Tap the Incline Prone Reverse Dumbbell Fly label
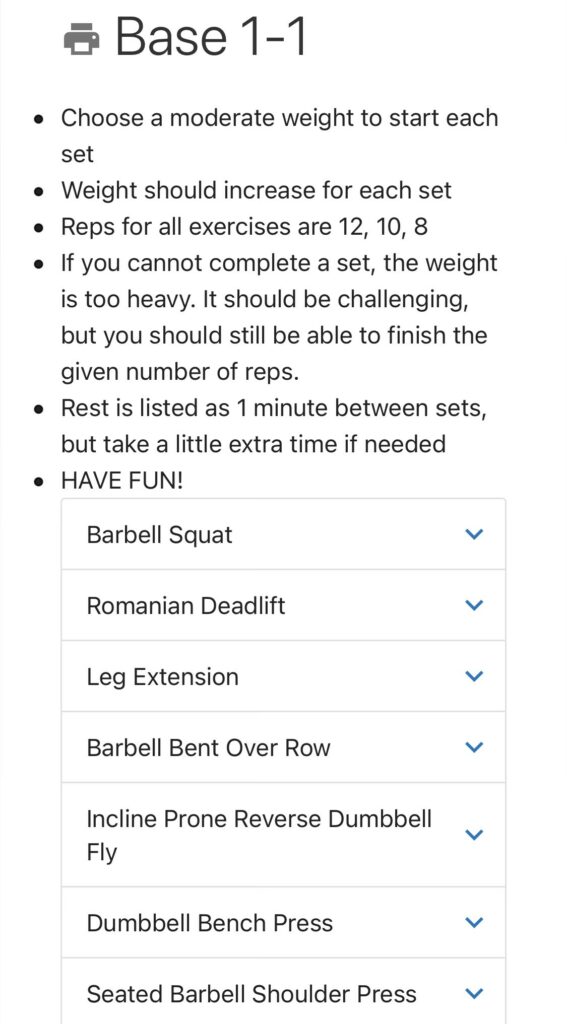This screenshot has width=567, height=1024. pos(259,835)
